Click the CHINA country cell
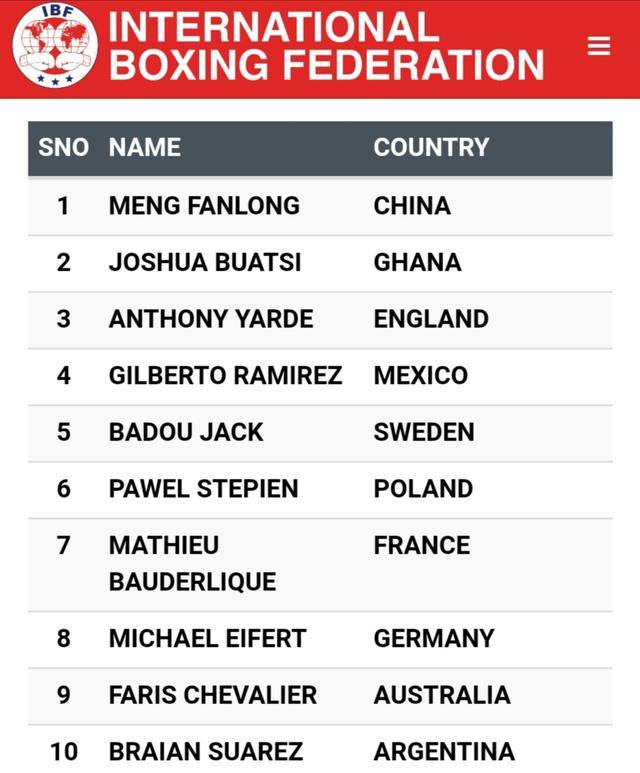 click(x=412, y=206)
